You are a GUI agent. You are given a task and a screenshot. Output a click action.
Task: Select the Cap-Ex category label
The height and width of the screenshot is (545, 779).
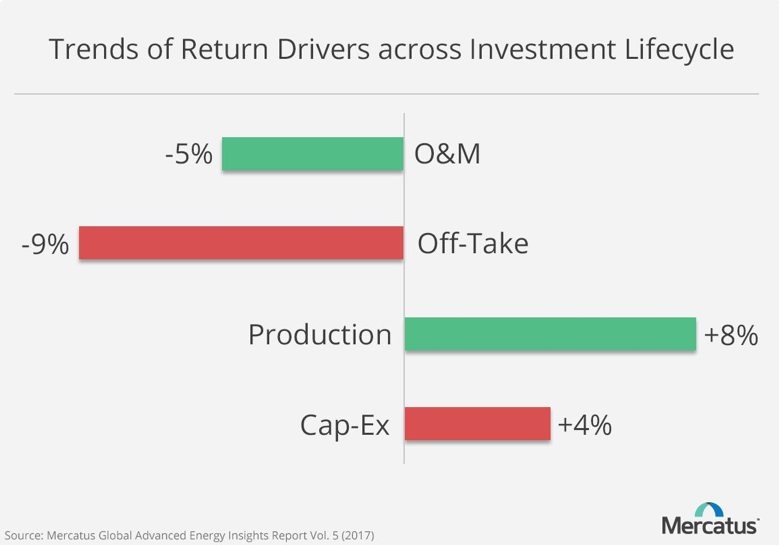point(345,425)
